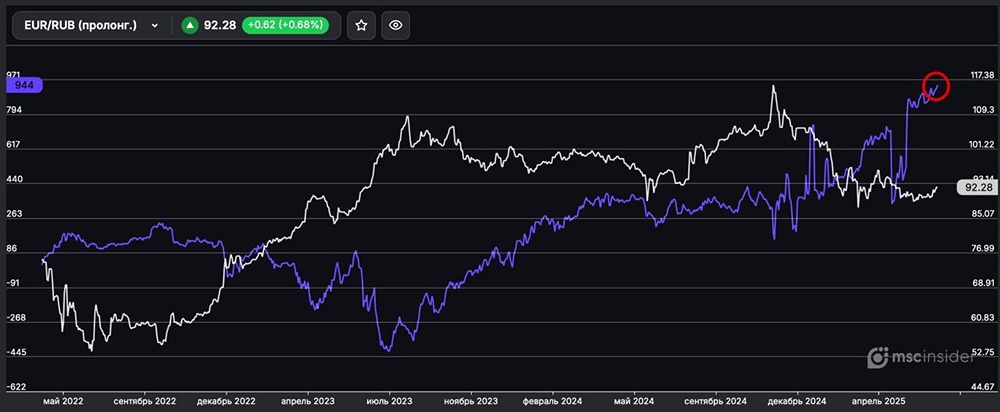
Task: Click the mscinsider logo icon
Action: pyautogui.click(x=877, y=356)
